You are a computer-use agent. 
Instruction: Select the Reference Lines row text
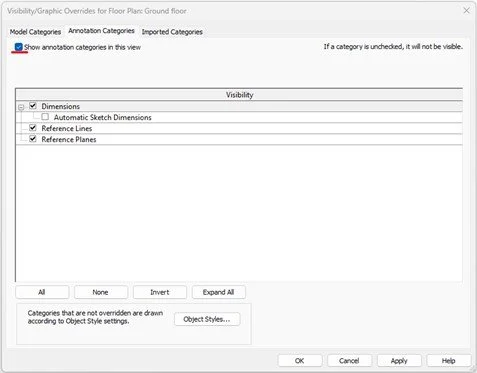pyautogui.click(x=67, y=128)
